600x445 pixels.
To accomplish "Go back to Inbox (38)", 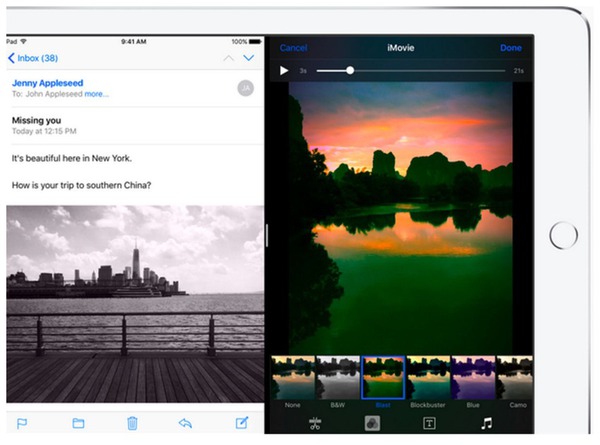I will click(x=33, y=58).
